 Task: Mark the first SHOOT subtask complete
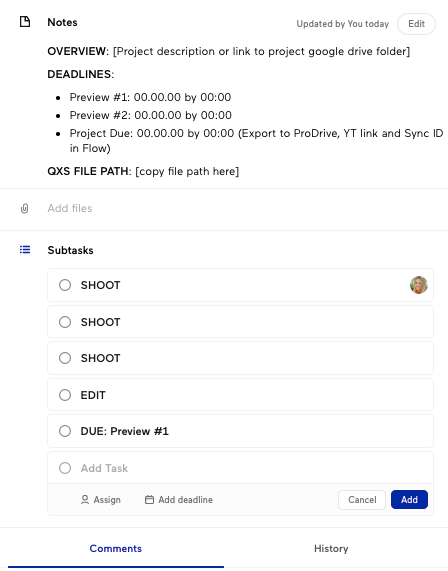[x=65, y=285]
